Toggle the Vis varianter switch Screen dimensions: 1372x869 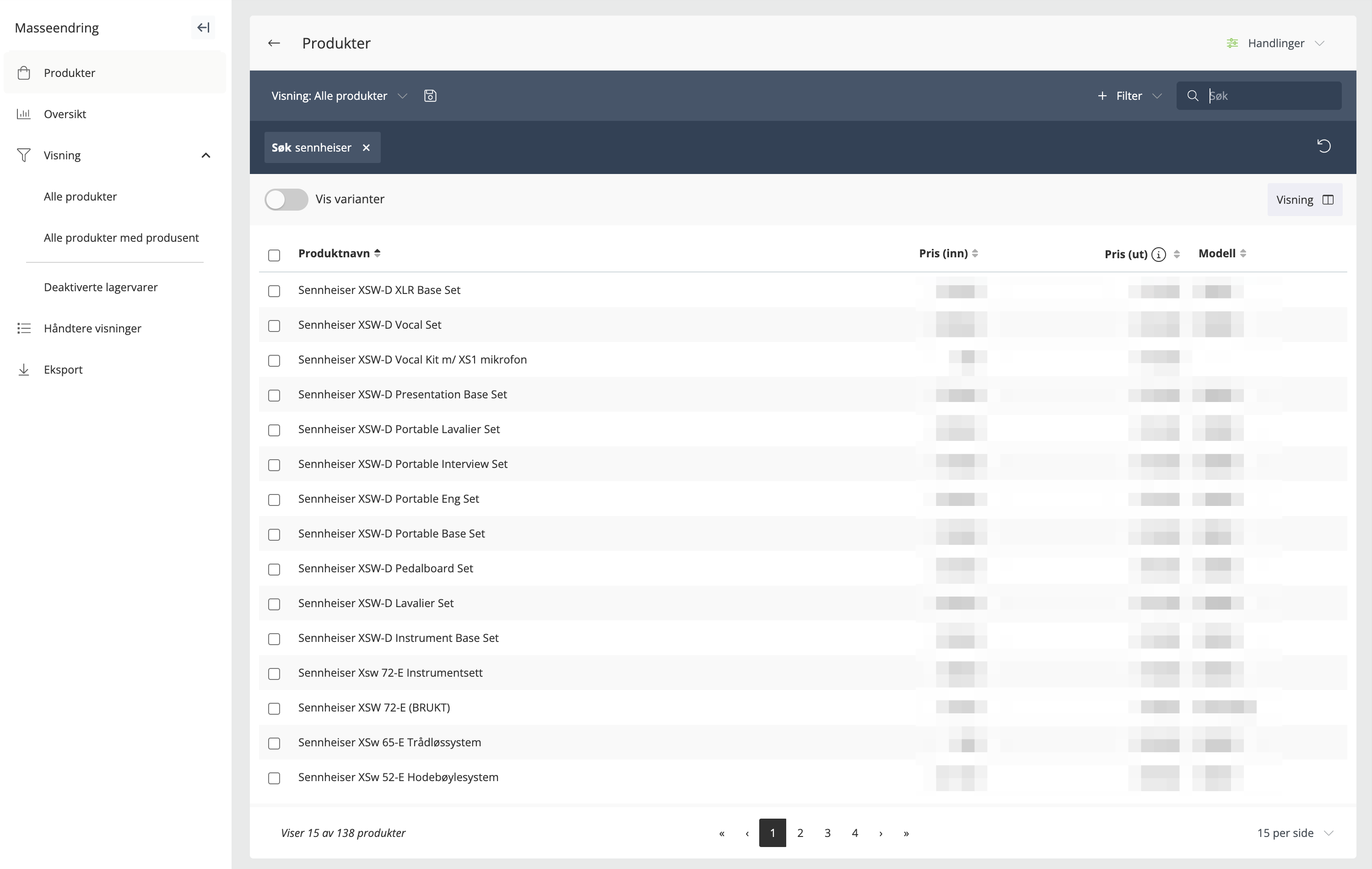click(286, 200)
